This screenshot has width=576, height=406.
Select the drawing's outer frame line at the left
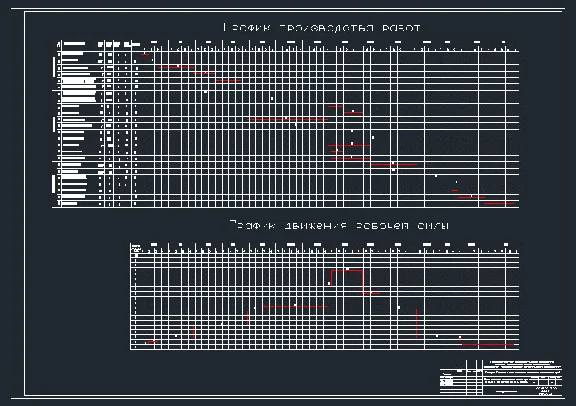pyautogui.click(x=25, y=204)
